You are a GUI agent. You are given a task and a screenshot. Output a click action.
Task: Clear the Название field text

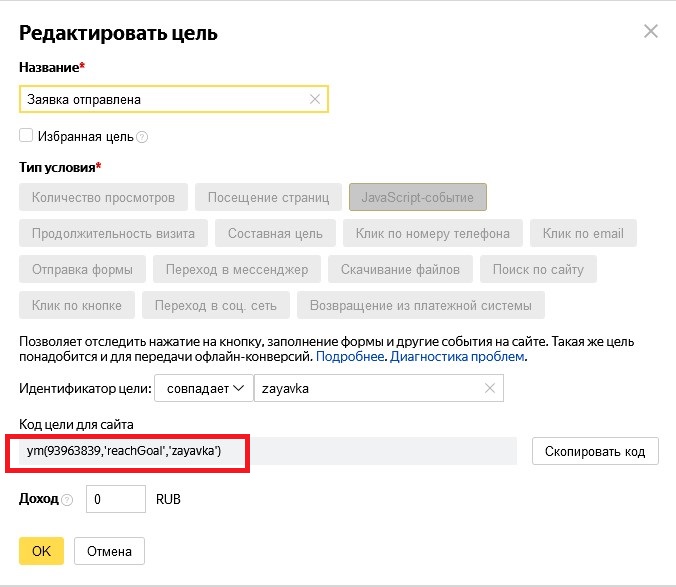(315, 99)
